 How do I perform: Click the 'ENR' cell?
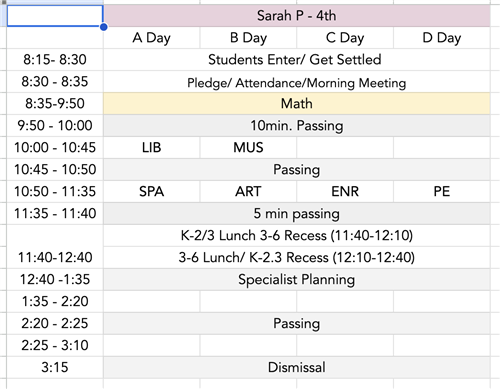(x=345, y=192)
